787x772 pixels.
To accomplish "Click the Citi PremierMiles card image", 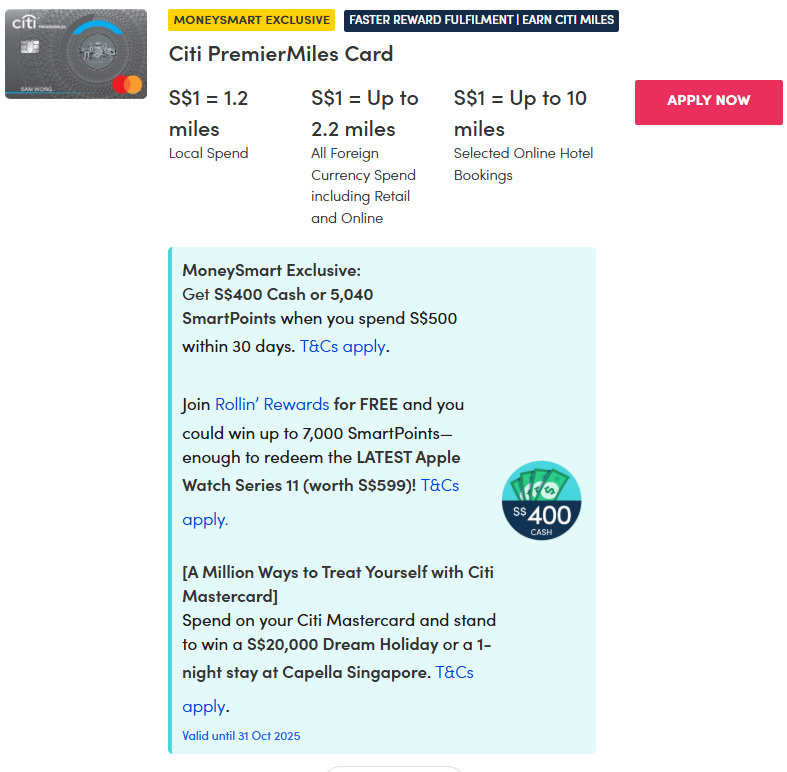I will pos(75,54).
